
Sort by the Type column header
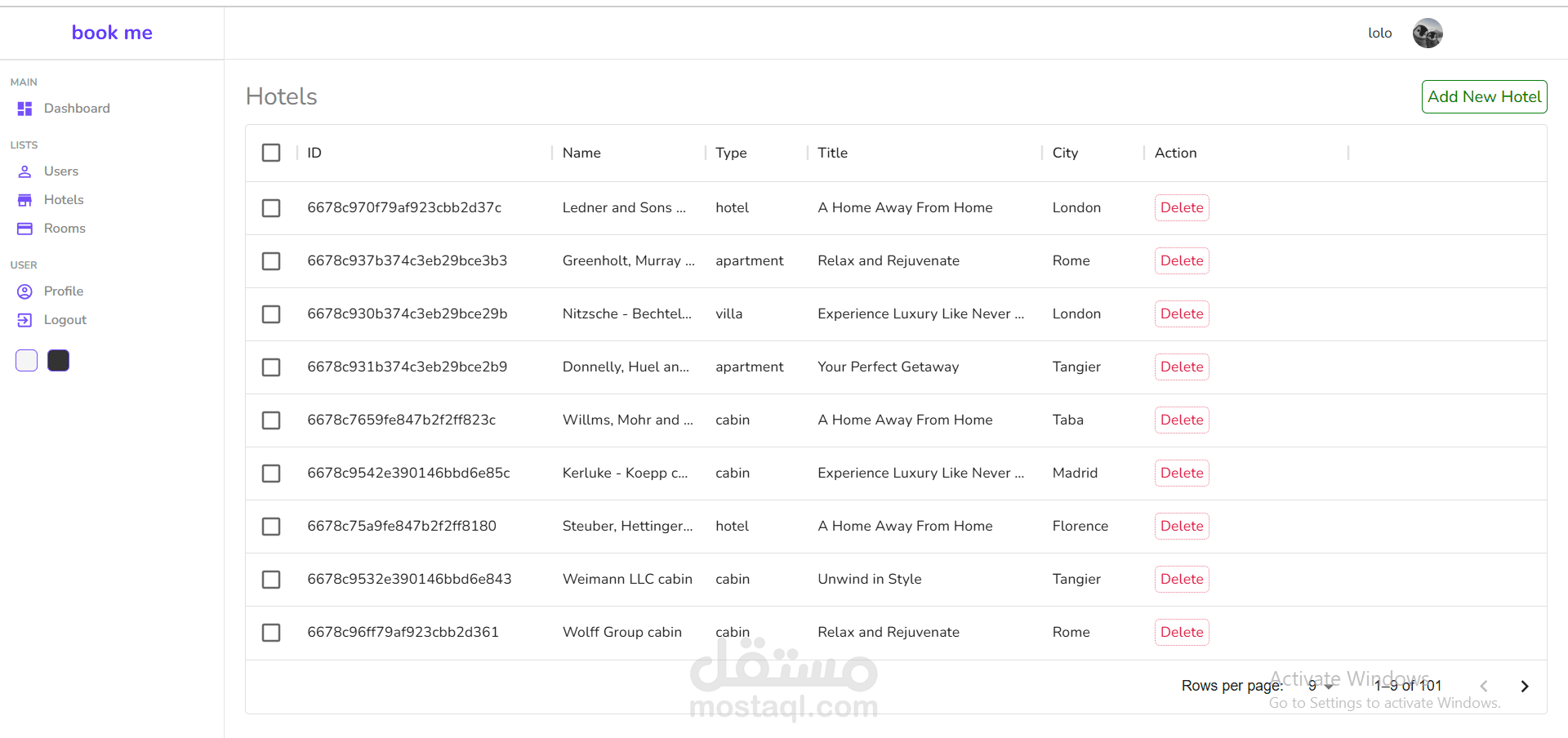coord(731,153)
